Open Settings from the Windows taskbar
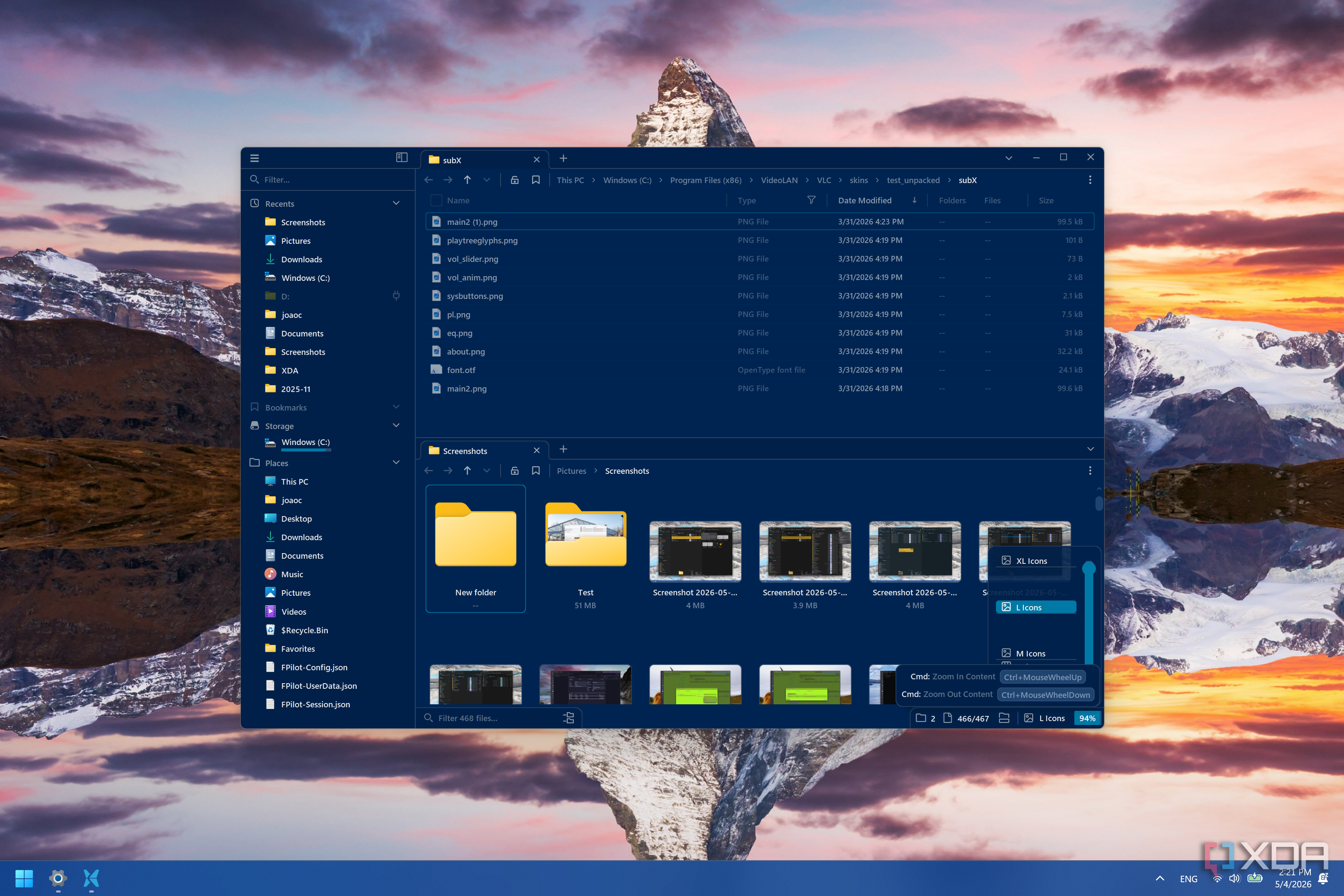Screen dimensions: 1344x896 (x=58, y=878)
